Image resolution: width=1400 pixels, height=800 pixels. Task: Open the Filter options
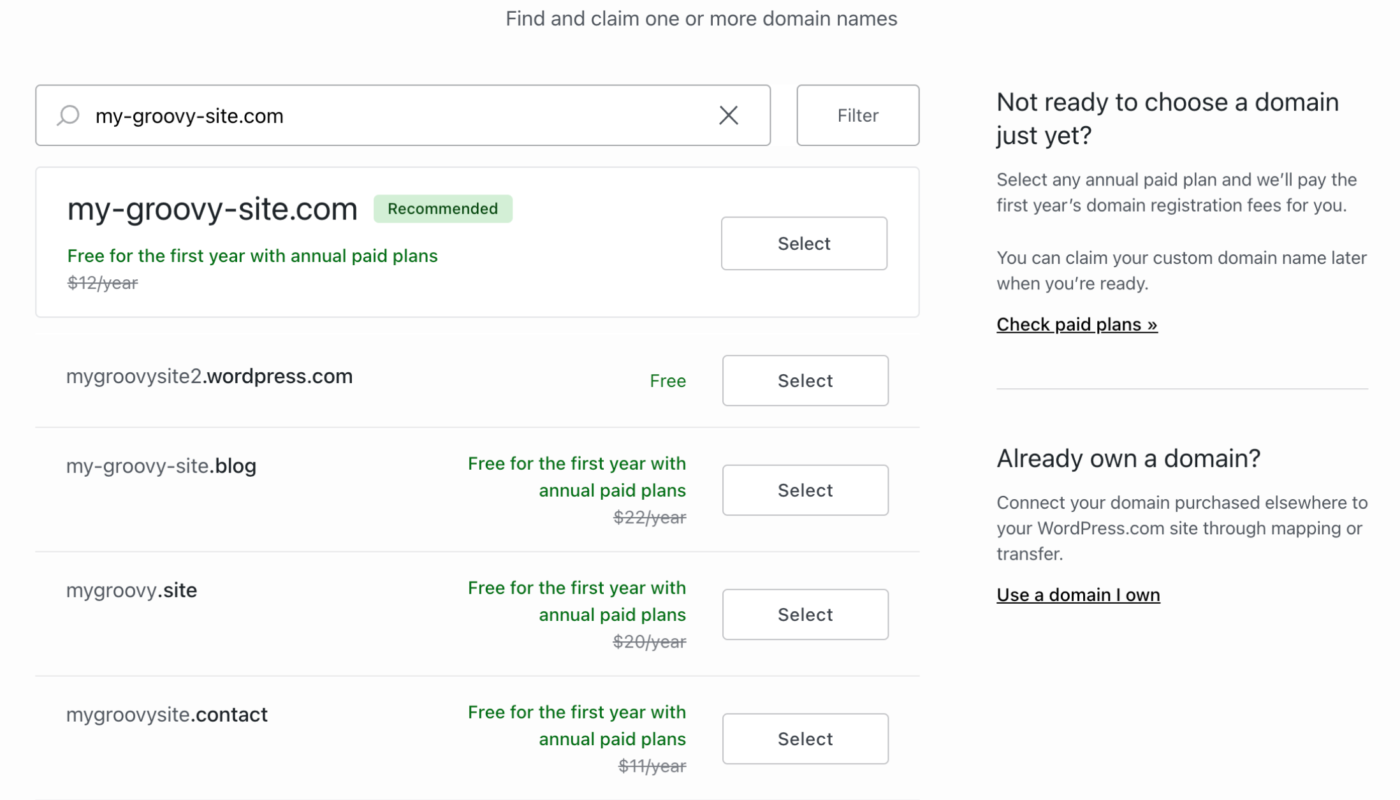(x=857, y=115)
